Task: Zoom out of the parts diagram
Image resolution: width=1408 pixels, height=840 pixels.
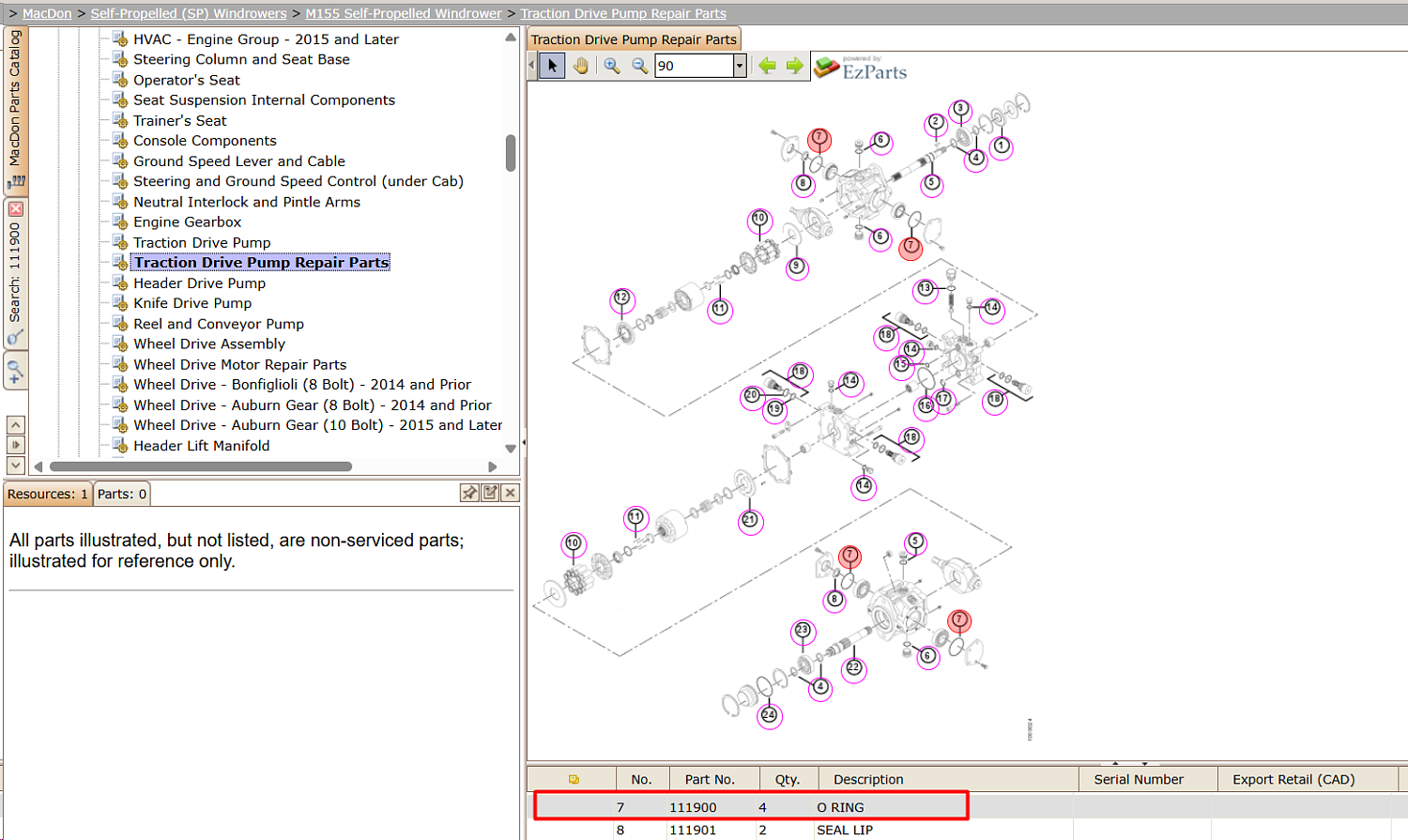Action: pos(640,66)
